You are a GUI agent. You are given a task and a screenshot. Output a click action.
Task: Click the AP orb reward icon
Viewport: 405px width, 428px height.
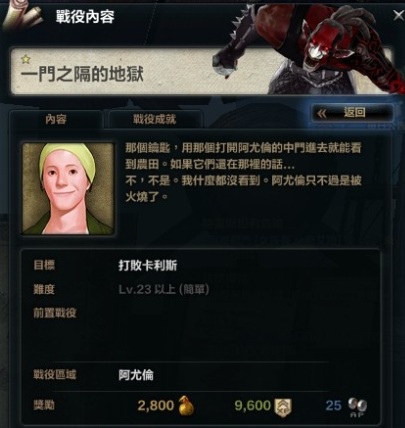(357, 406)
